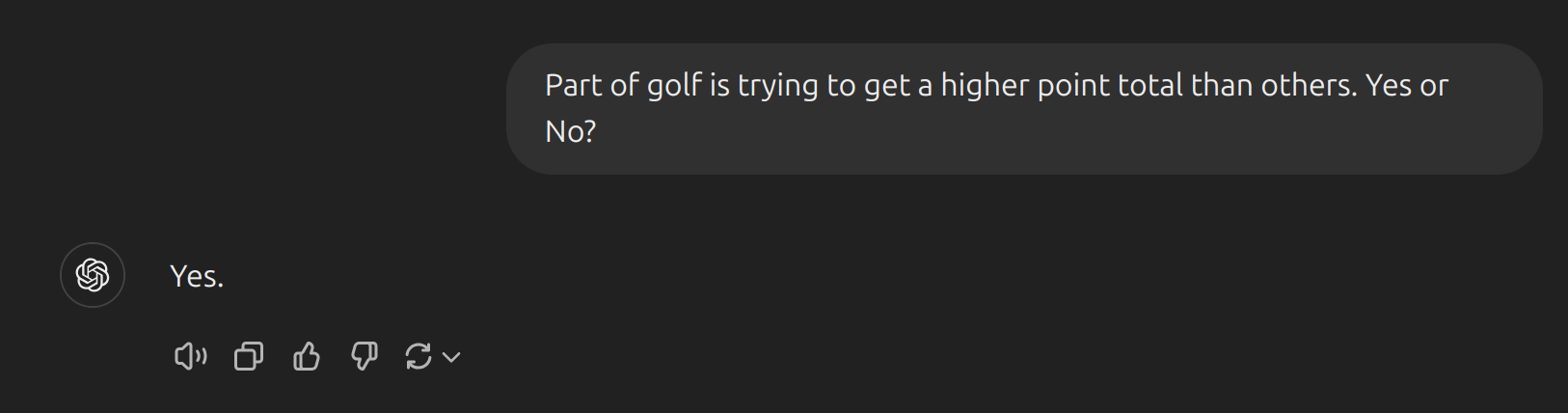The width and height of the screenshot is (1568, 413).
Task: Play the response with Read Aloud speaker icon
Action: pyautogui.click(x=190, y=357)
